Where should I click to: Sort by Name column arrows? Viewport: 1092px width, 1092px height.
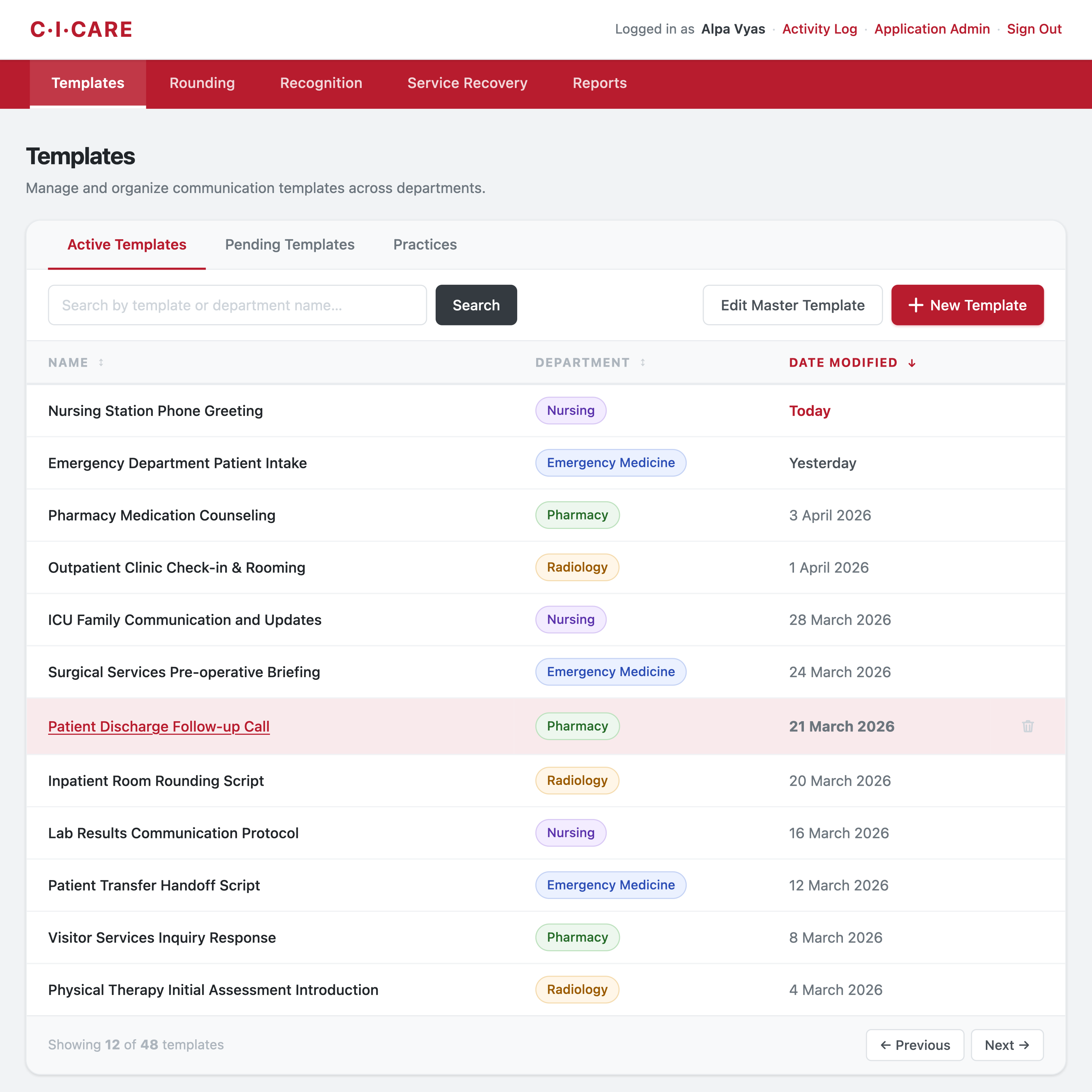[x=101, y=362]
